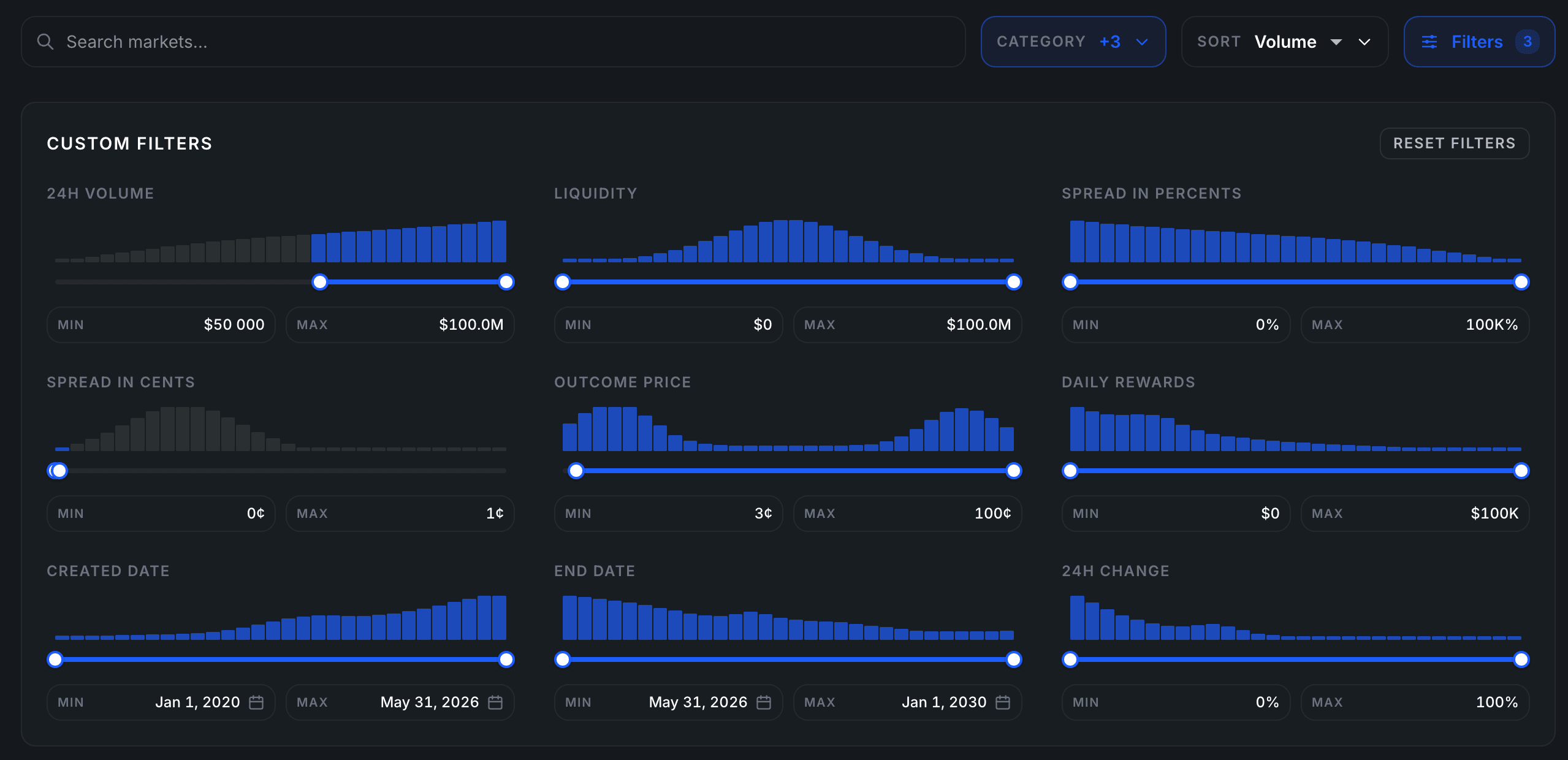Viewport: 1568px width, 760px height.
Task: Select End Date maximum slider handle
Action: coord(1014,659)
